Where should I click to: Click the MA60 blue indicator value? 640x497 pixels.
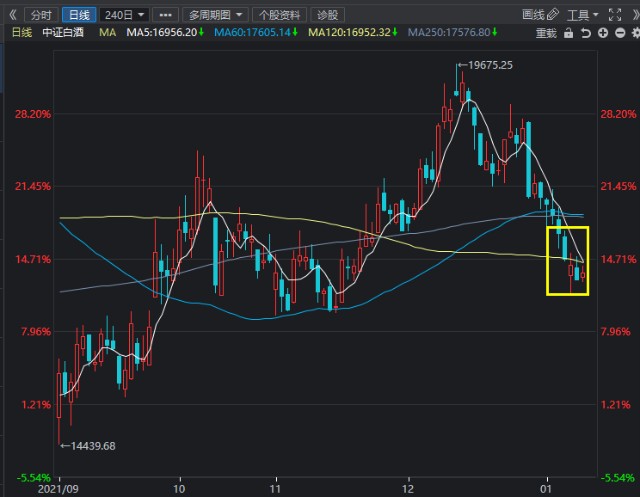pyautogui.click(x=262, y=33)
